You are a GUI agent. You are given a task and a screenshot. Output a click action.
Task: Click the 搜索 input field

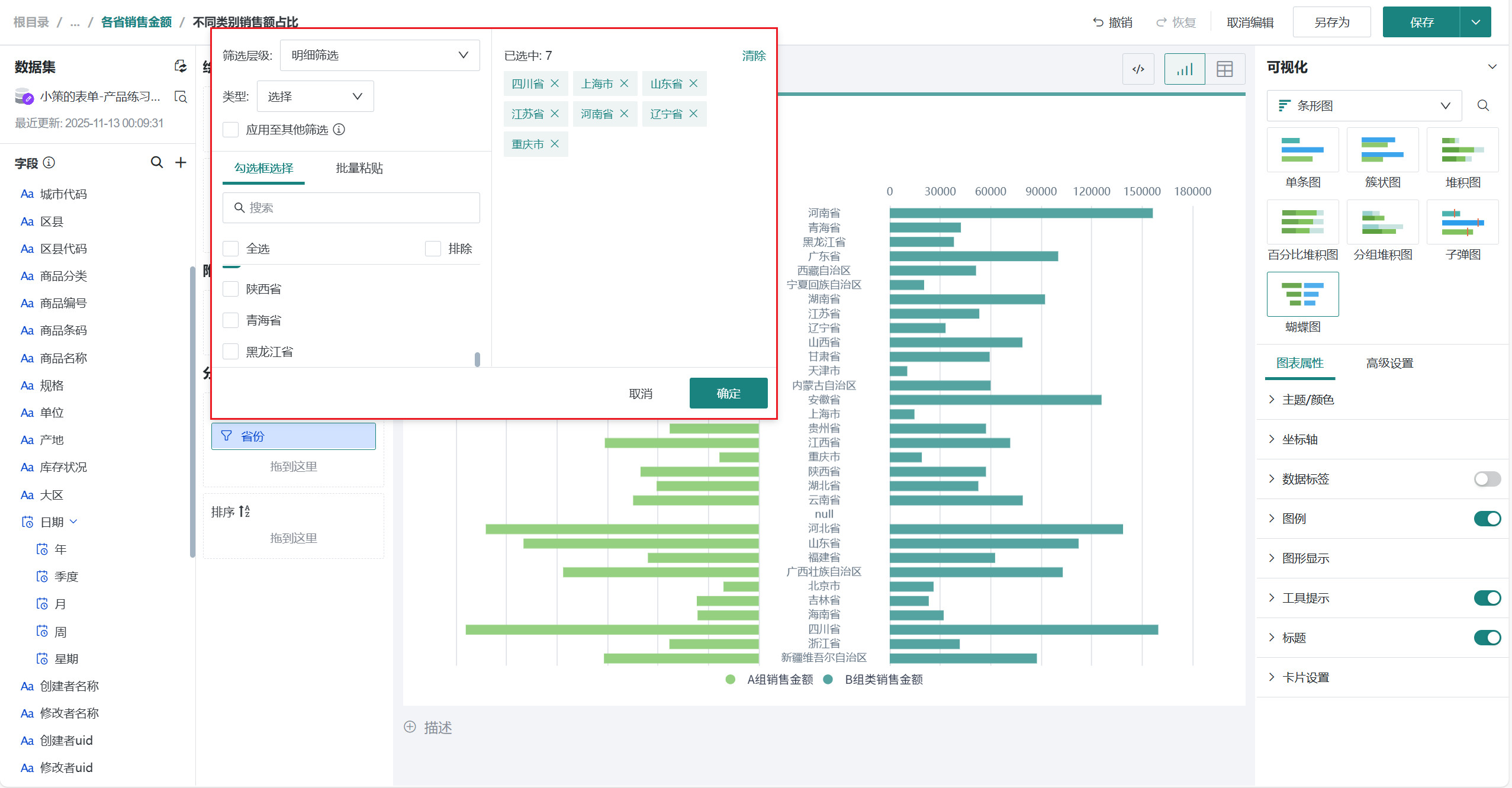pyautogui.click(x=351, y=208)
